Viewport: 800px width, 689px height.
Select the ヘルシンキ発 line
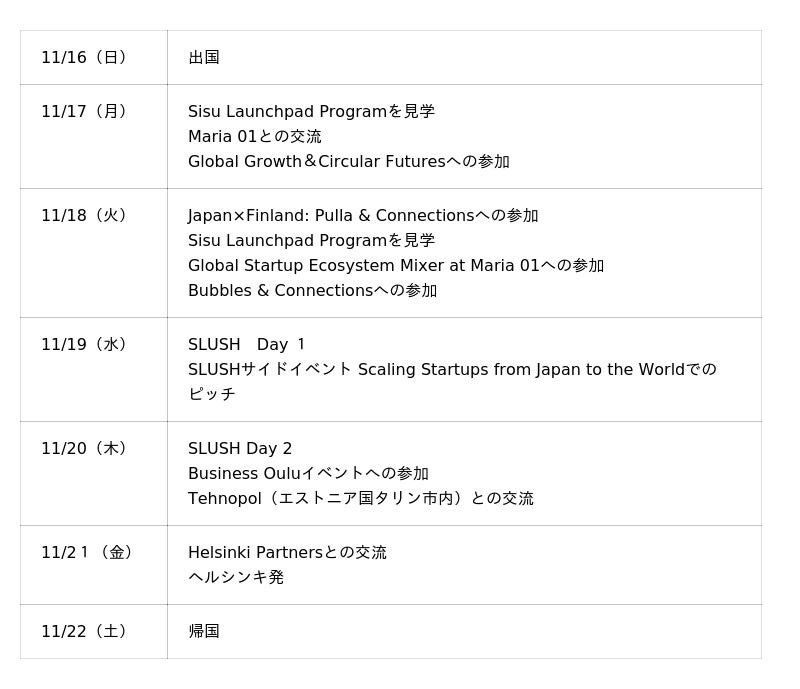pos(236,578)
